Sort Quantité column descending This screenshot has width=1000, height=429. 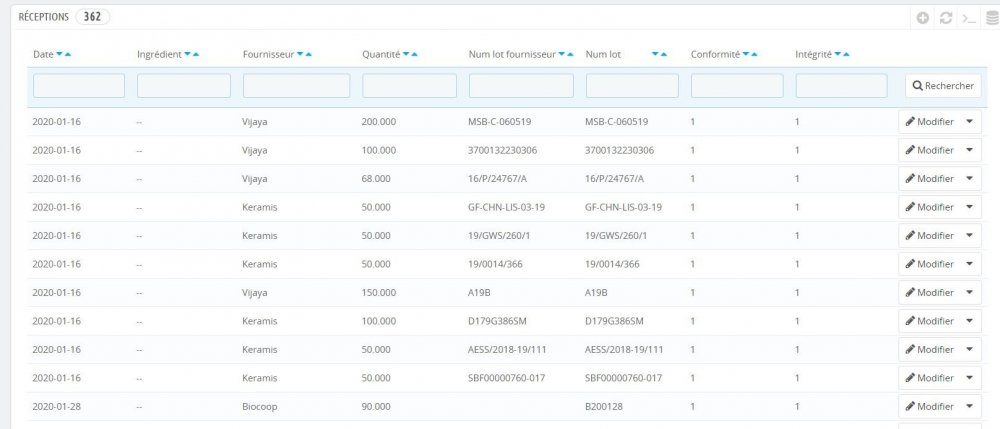[406, 55]
